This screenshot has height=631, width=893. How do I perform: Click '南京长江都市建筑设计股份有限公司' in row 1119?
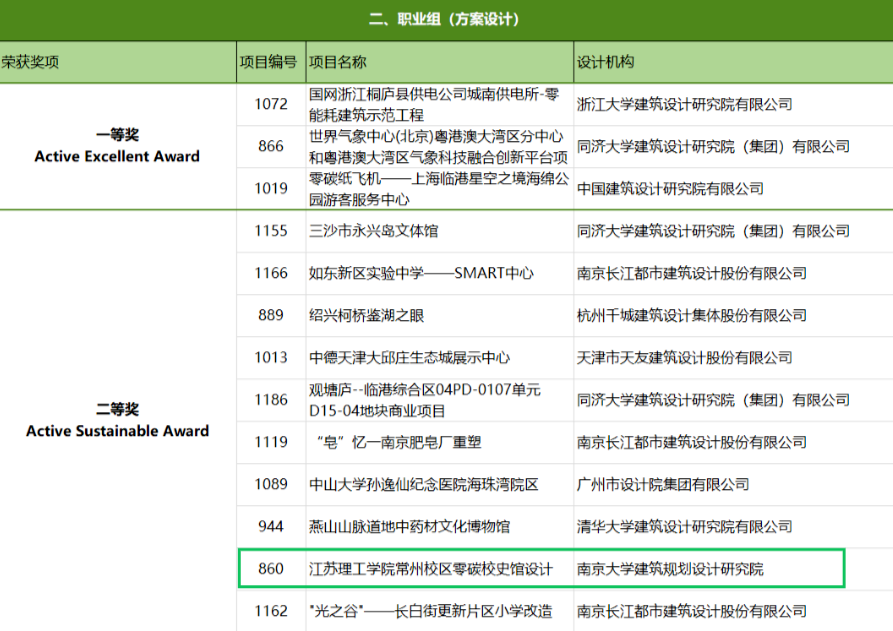click(692, 442)
